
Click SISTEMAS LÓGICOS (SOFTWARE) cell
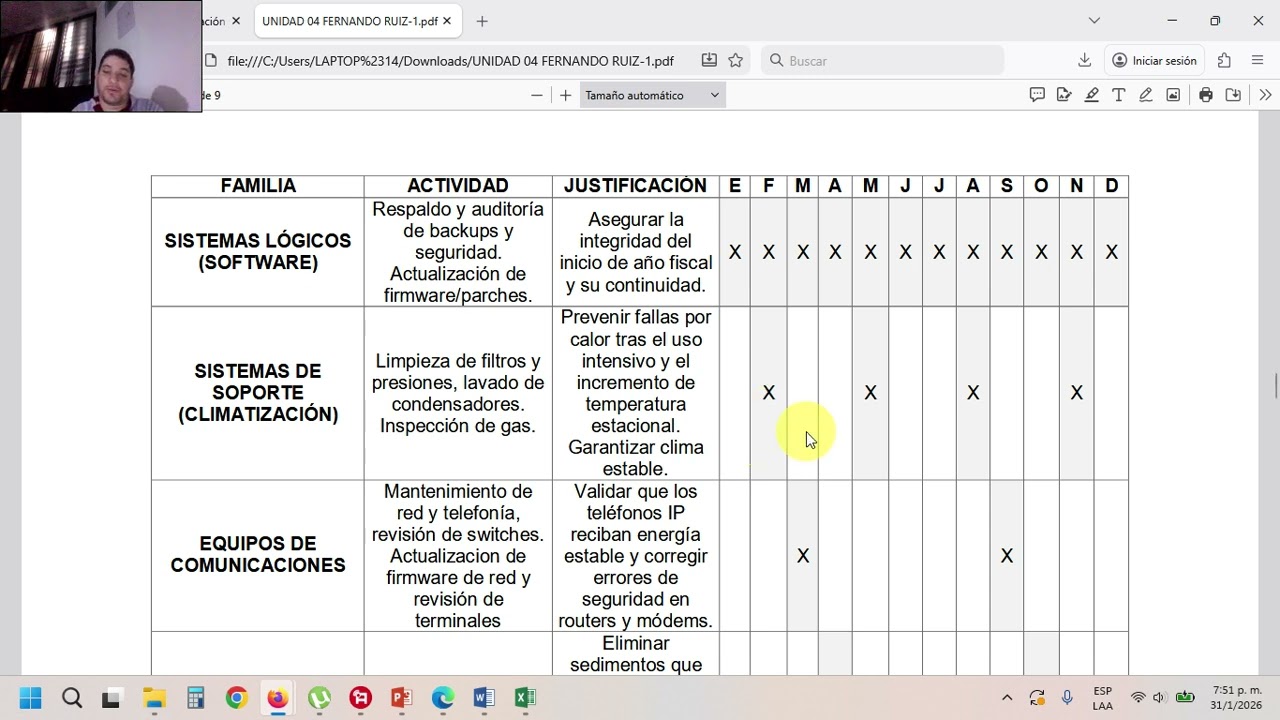coord(258,252)
